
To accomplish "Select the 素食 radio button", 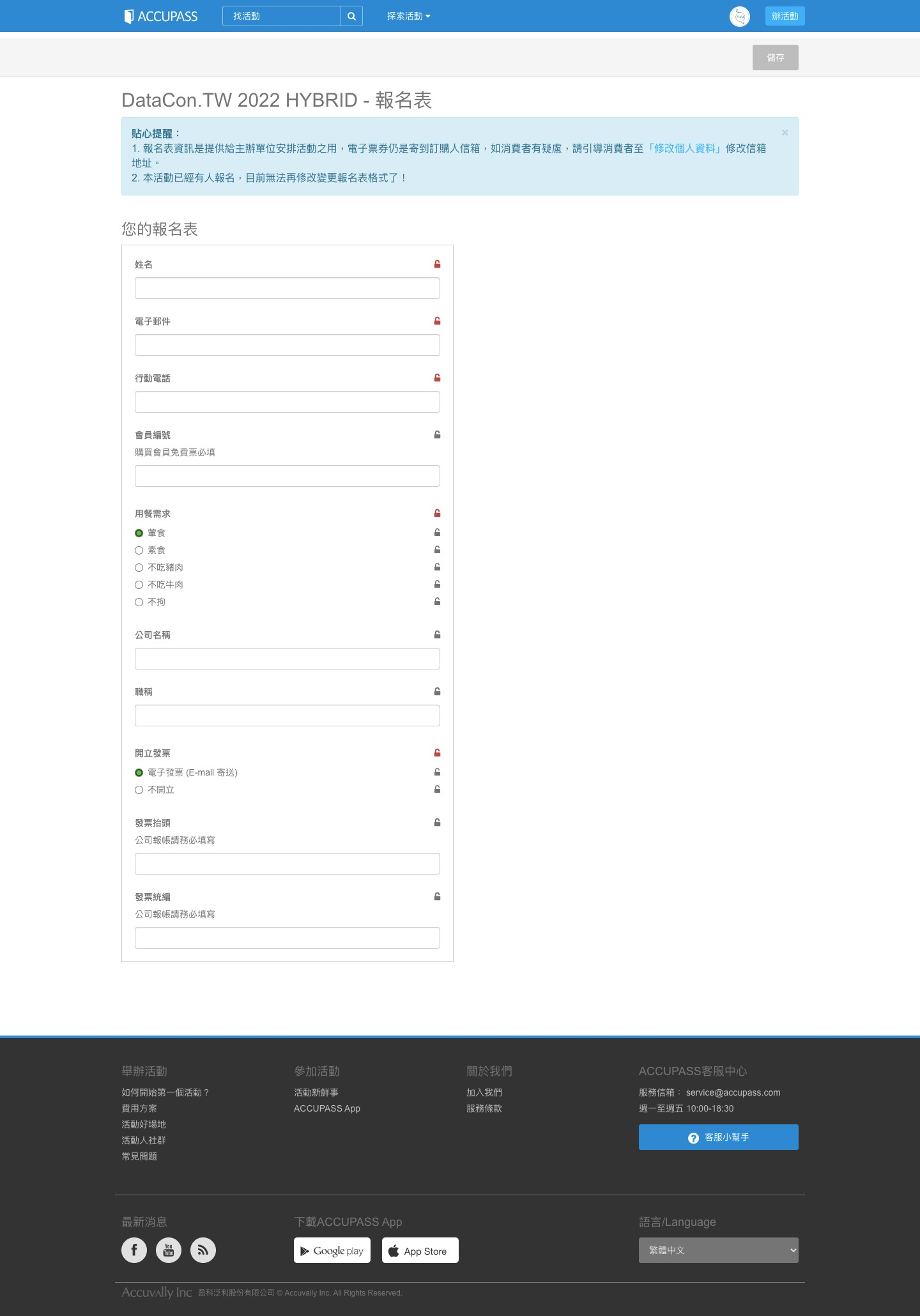I will (x=139, y=550).
